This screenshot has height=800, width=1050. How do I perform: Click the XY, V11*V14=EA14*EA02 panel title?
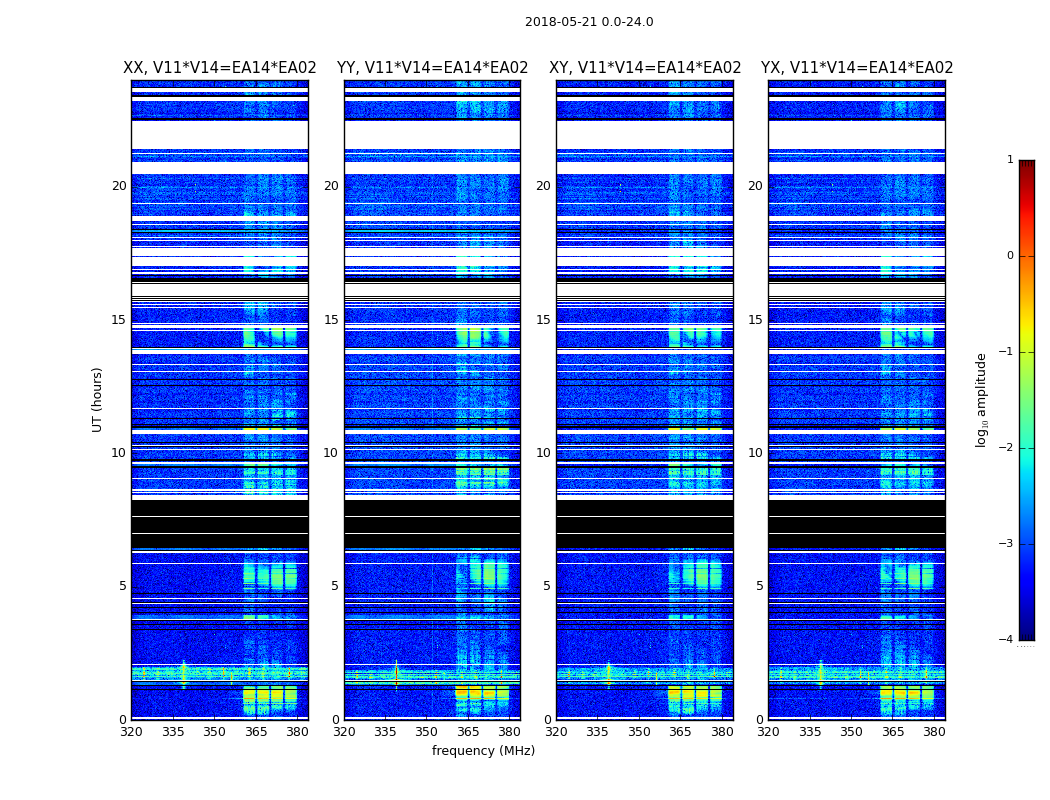coord(645,68)
